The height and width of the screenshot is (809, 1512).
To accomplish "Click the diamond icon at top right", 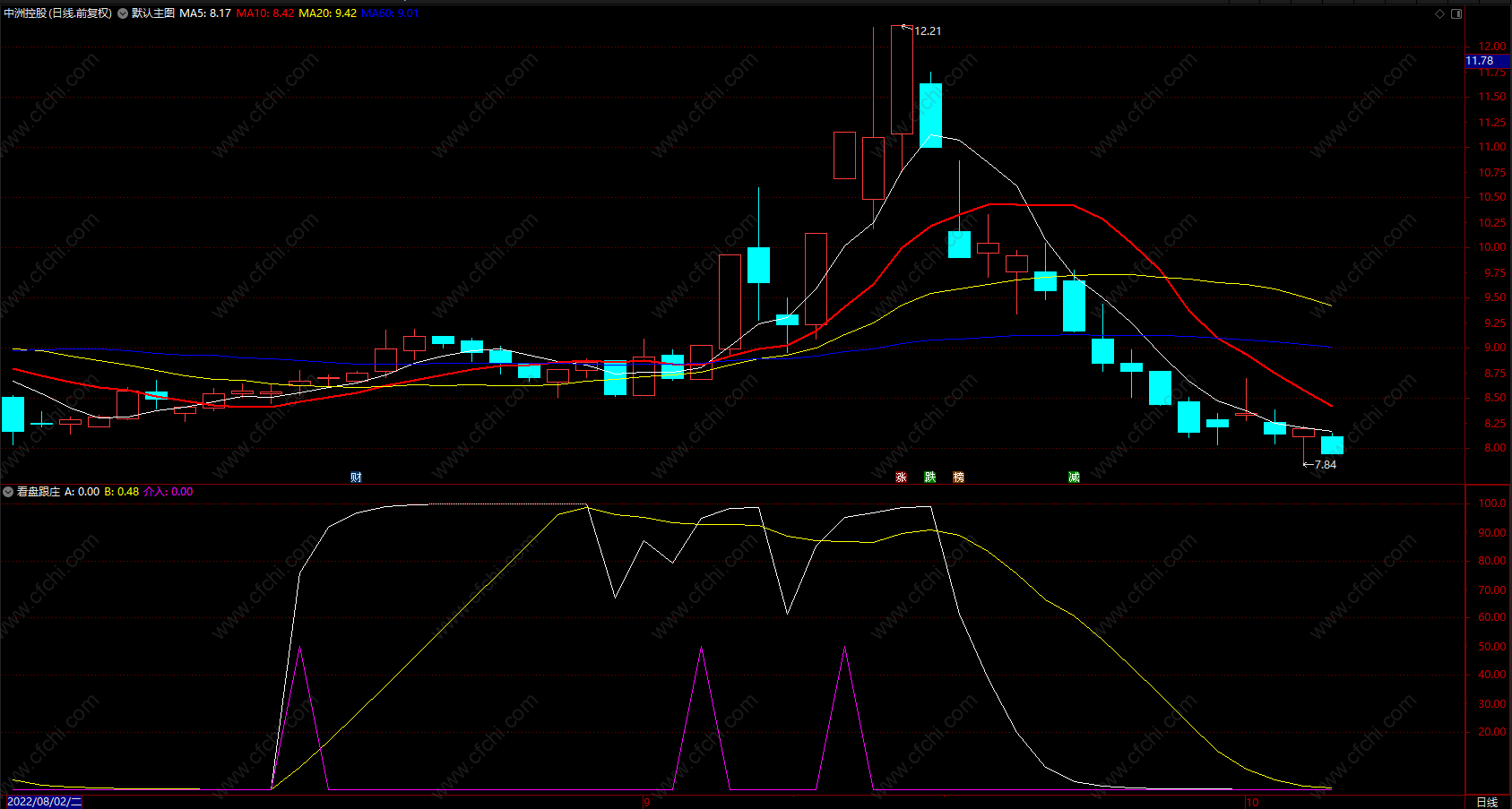I will (x=1440, y=13).
